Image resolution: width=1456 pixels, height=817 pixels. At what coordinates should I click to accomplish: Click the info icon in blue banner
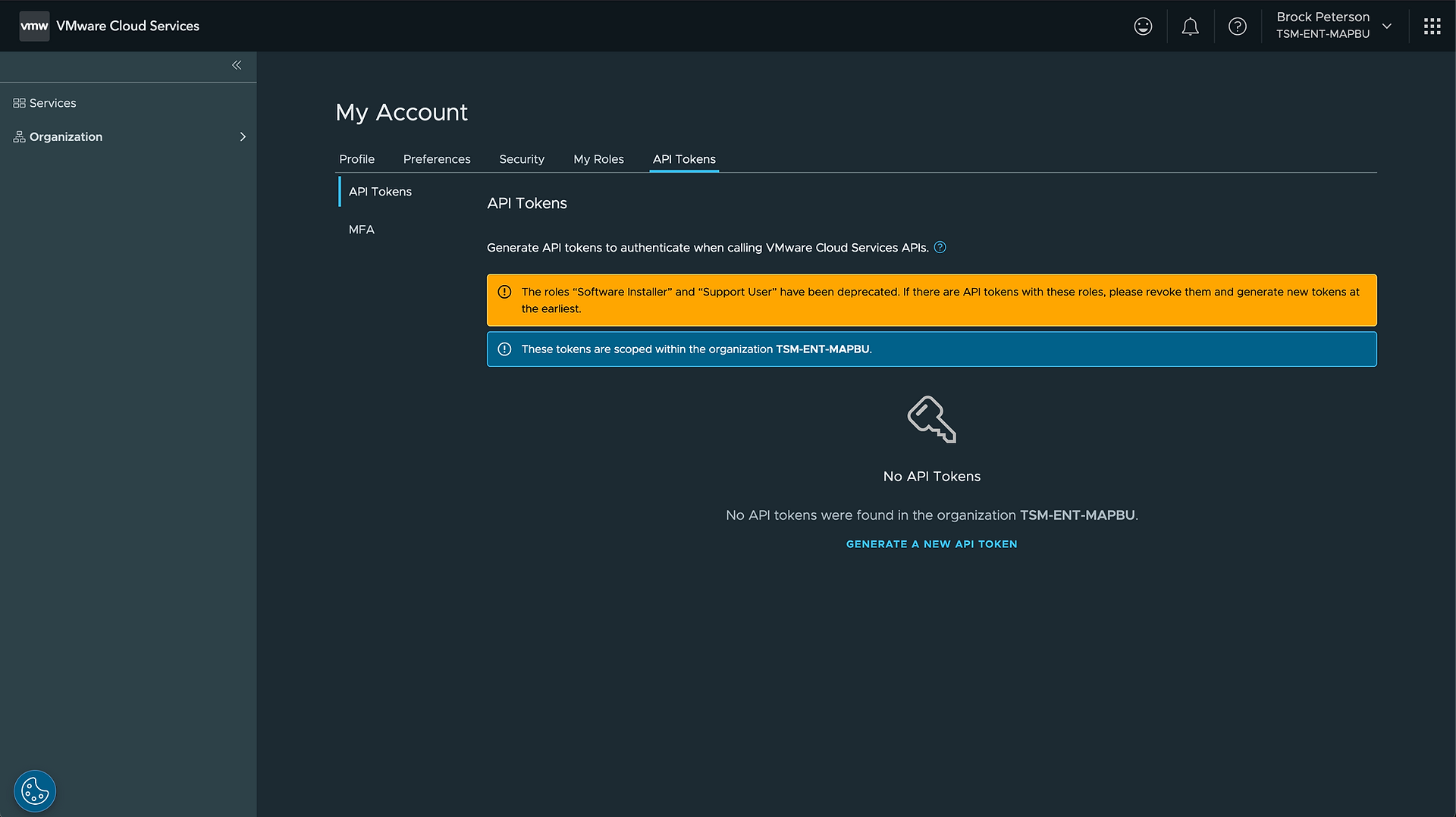504,349
